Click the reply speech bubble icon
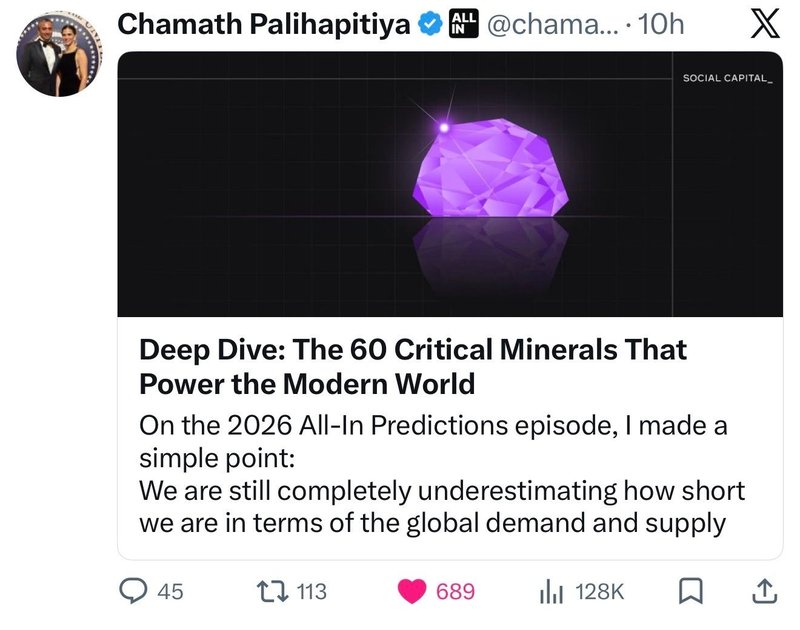Viewport: 800px width, 630px height. point(135,591)
